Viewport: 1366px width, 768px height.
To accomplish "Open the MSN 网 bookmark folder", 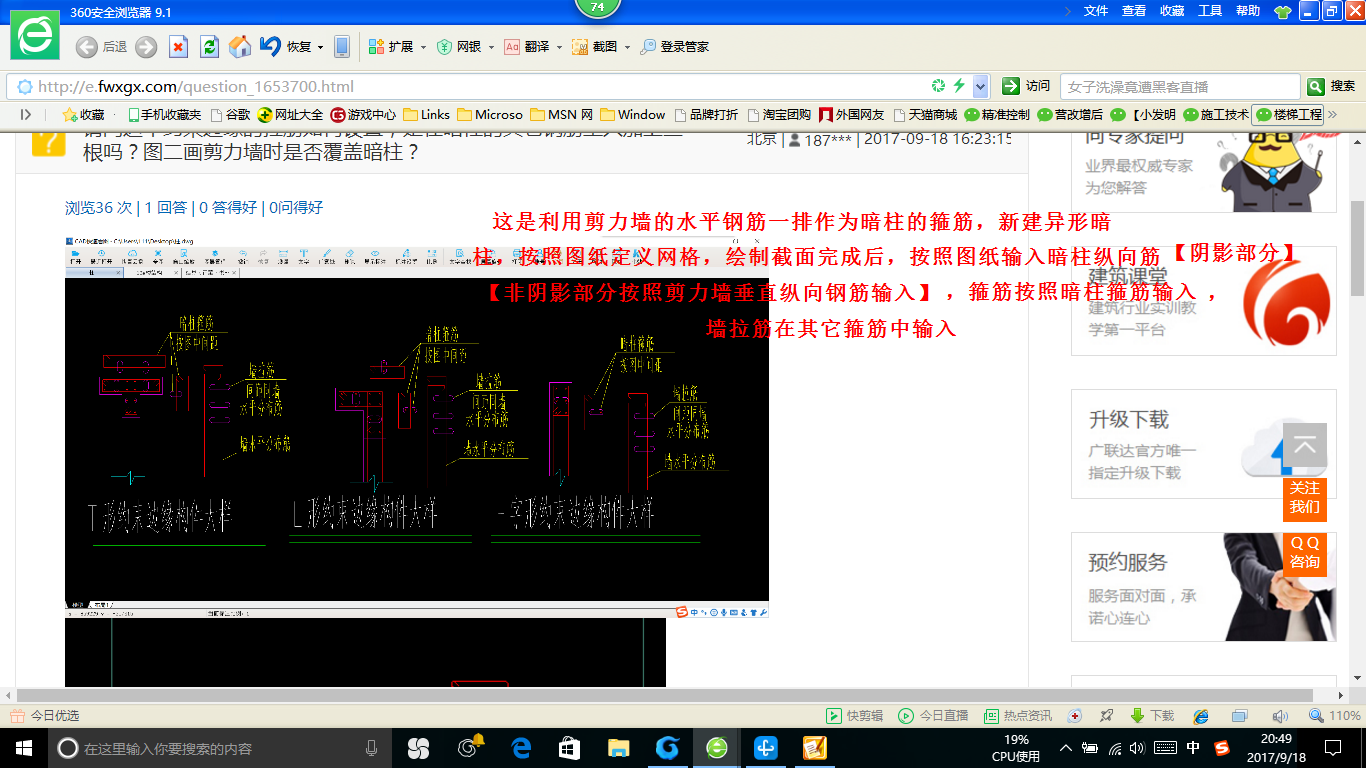I will click(563, 114).
